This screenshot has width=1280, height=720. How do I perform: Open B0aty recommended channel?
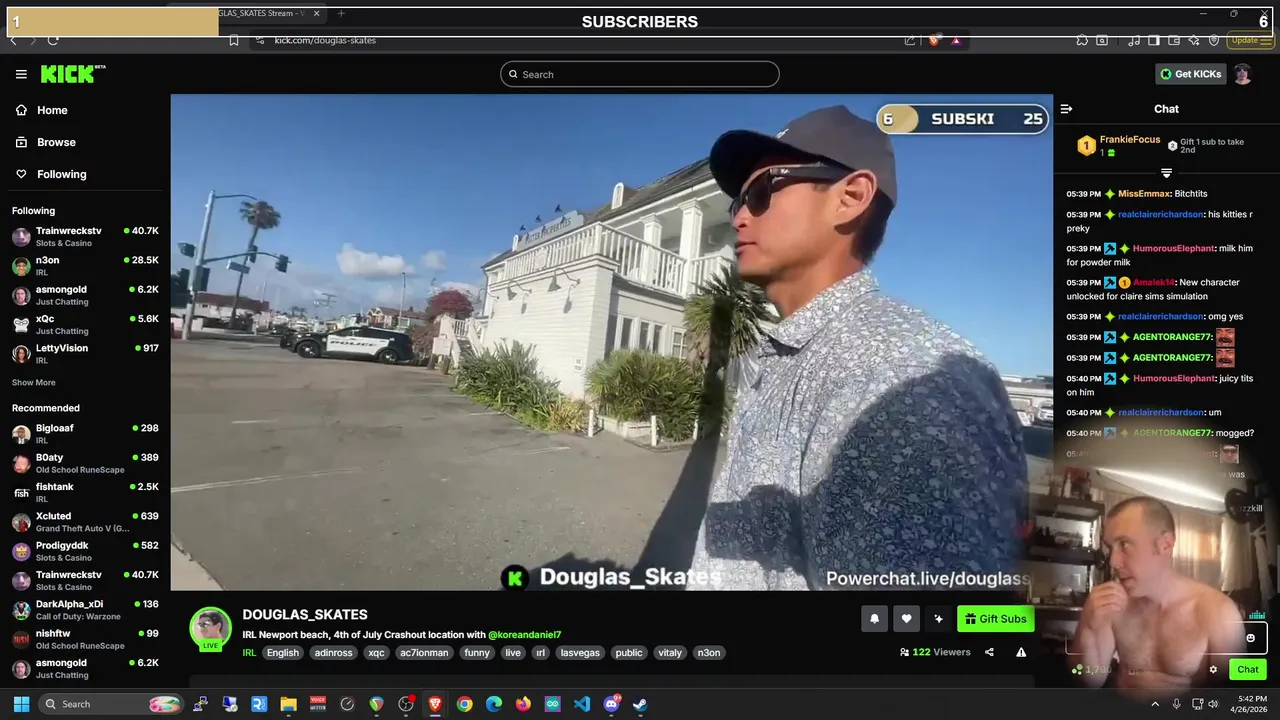85,463
